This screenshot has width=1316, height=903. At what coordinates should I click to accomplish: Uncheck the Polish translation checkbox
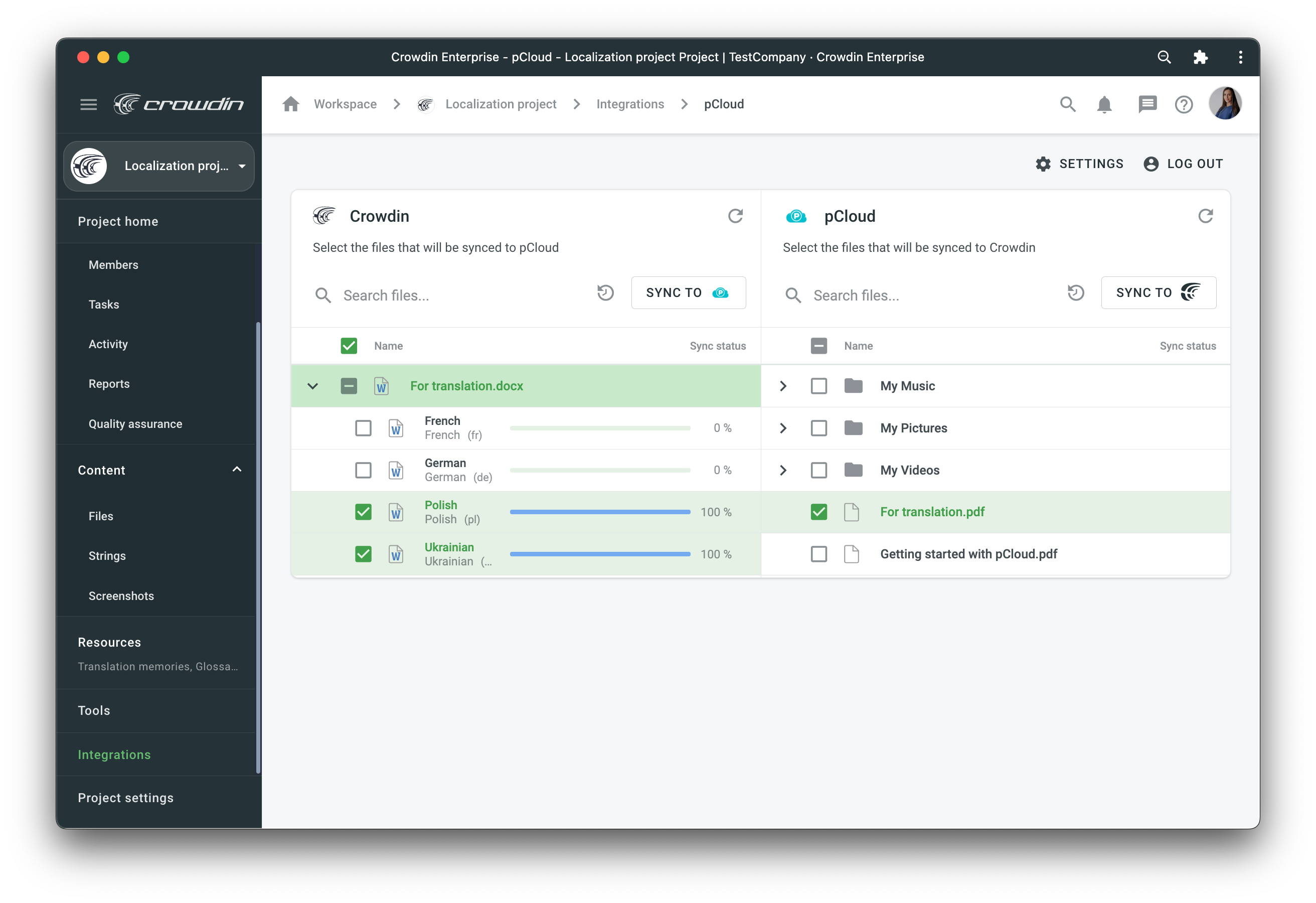pos(363,512)
